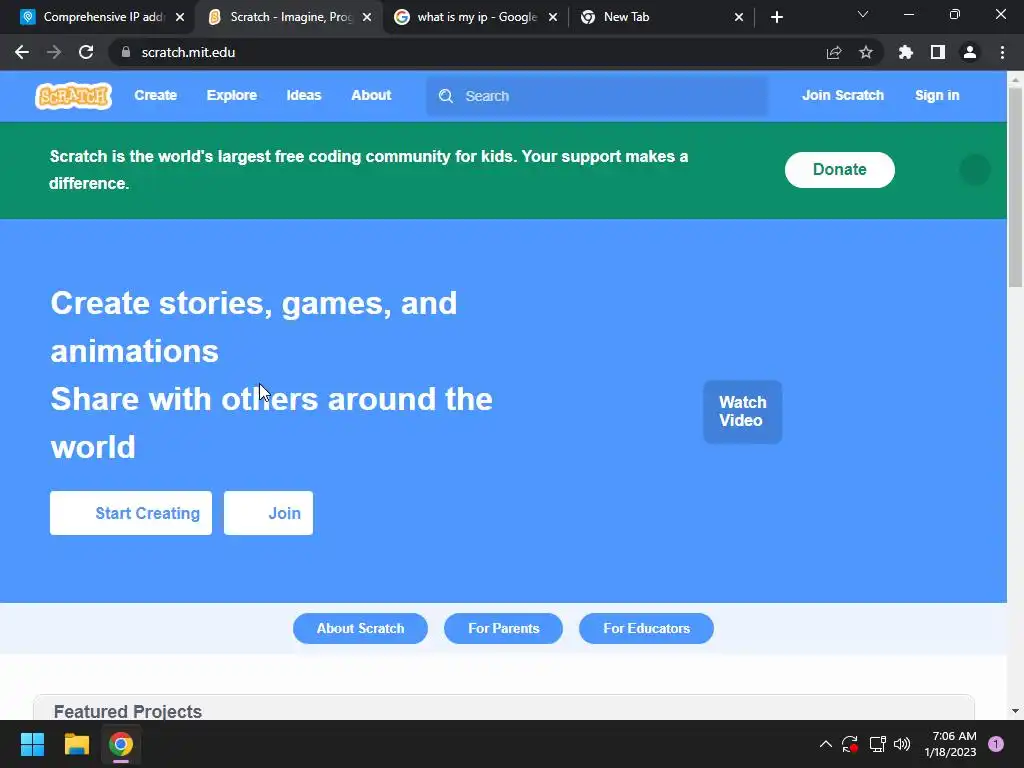Click the search magnifier icon

(446, 96)
